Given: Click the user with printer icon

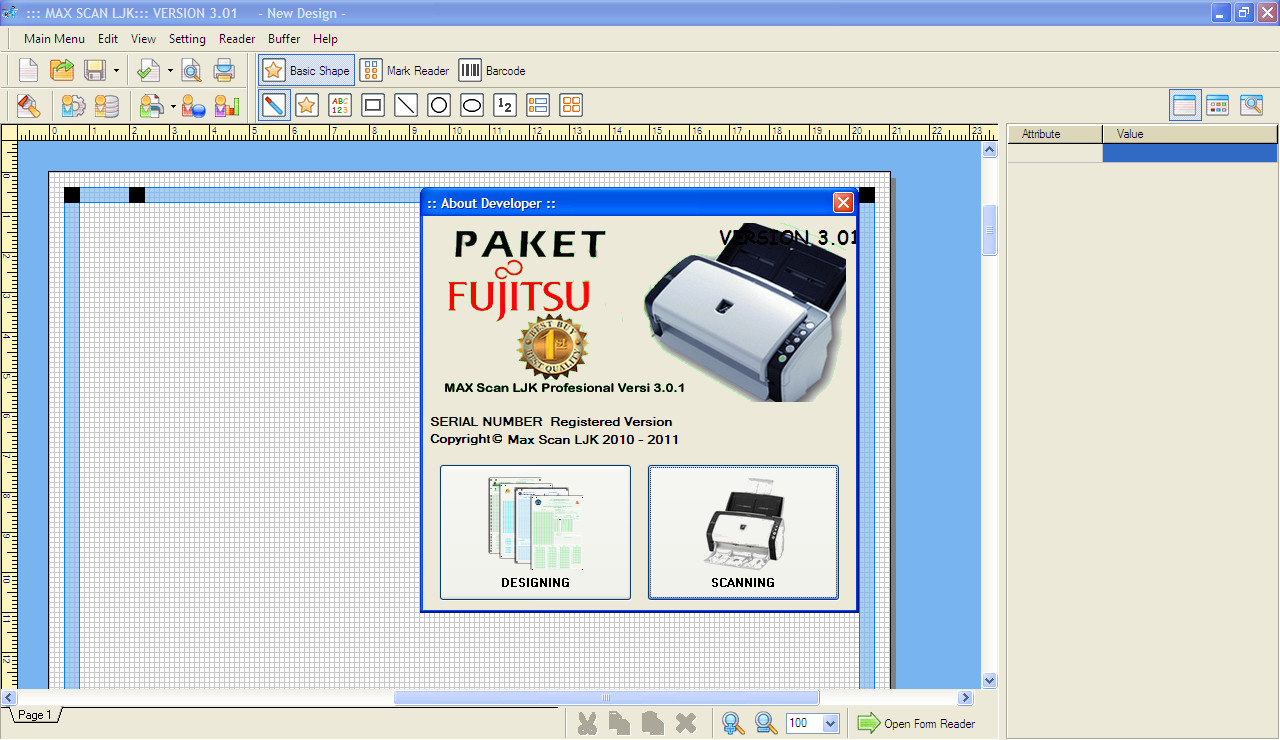Looking at the screenshot, I should click(151, 105).
